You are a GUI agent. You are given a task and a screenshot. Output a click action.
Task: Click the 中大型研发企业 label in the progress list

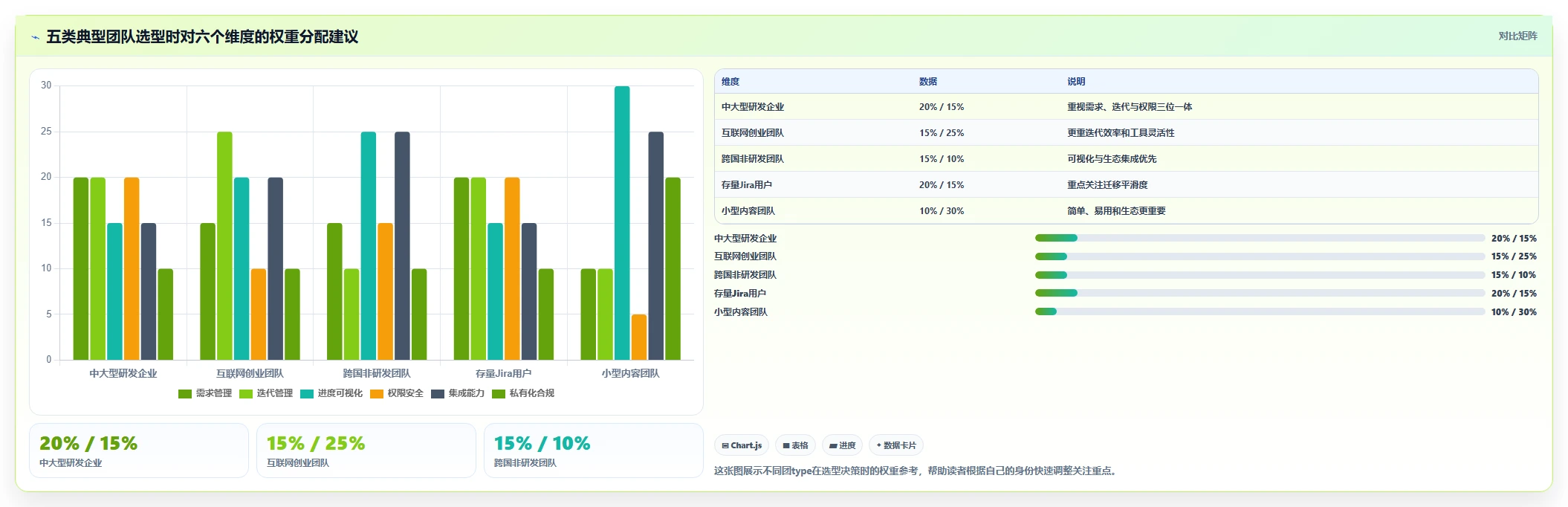click(x=745, y=239)
